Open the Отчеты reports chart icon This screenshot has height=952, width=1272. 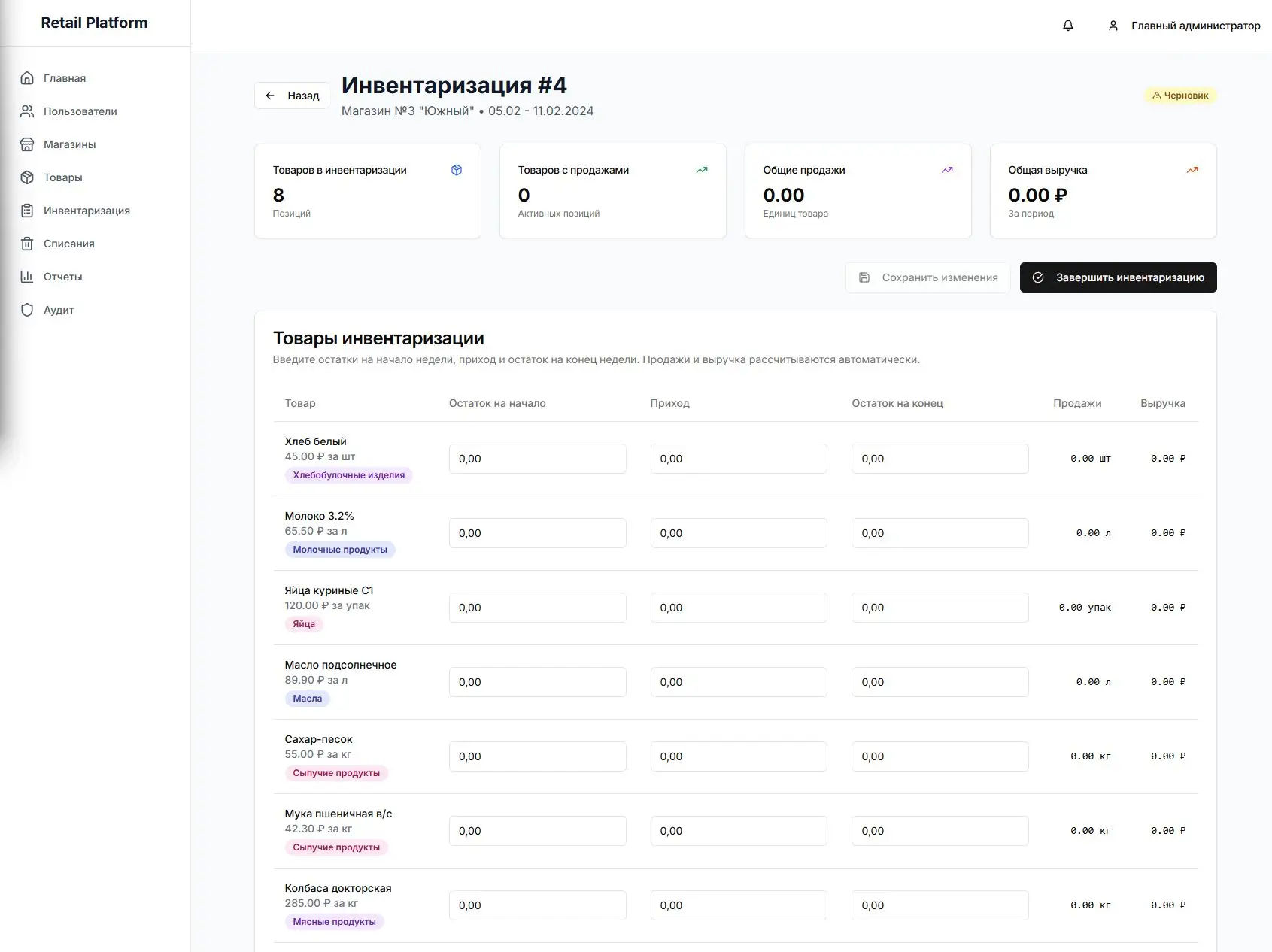pyautogui.click(x=27, y=277)
